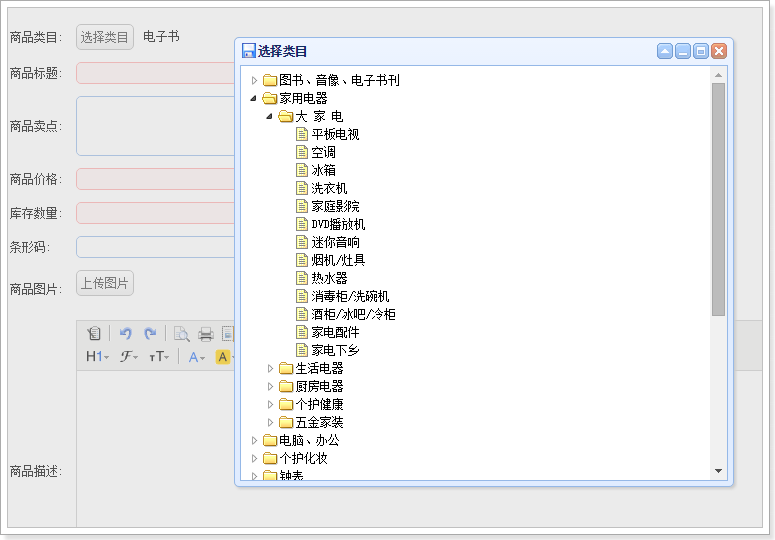The image size is (775, 540).
Task: Expand the 电脑、办公 folder
Action: pos(254,440)
